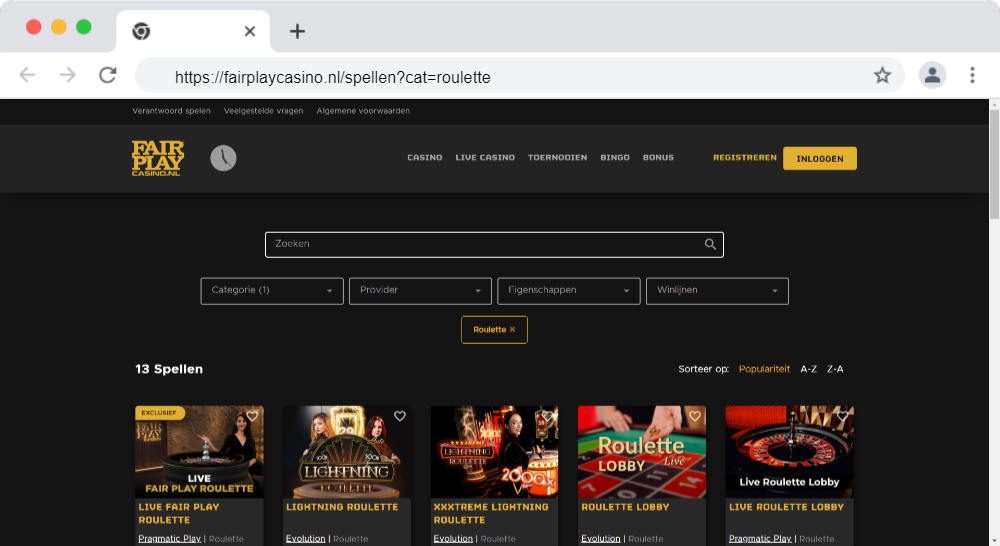
Task: Remove the Roulette filter chip
Action: pos(512,330)
